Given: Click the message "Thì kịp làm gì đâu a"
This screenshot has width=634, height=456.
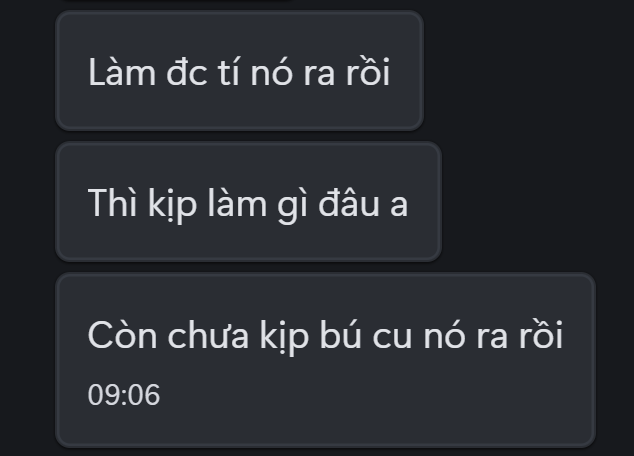Looking at the screenshot, I should [x=248, y=202].
